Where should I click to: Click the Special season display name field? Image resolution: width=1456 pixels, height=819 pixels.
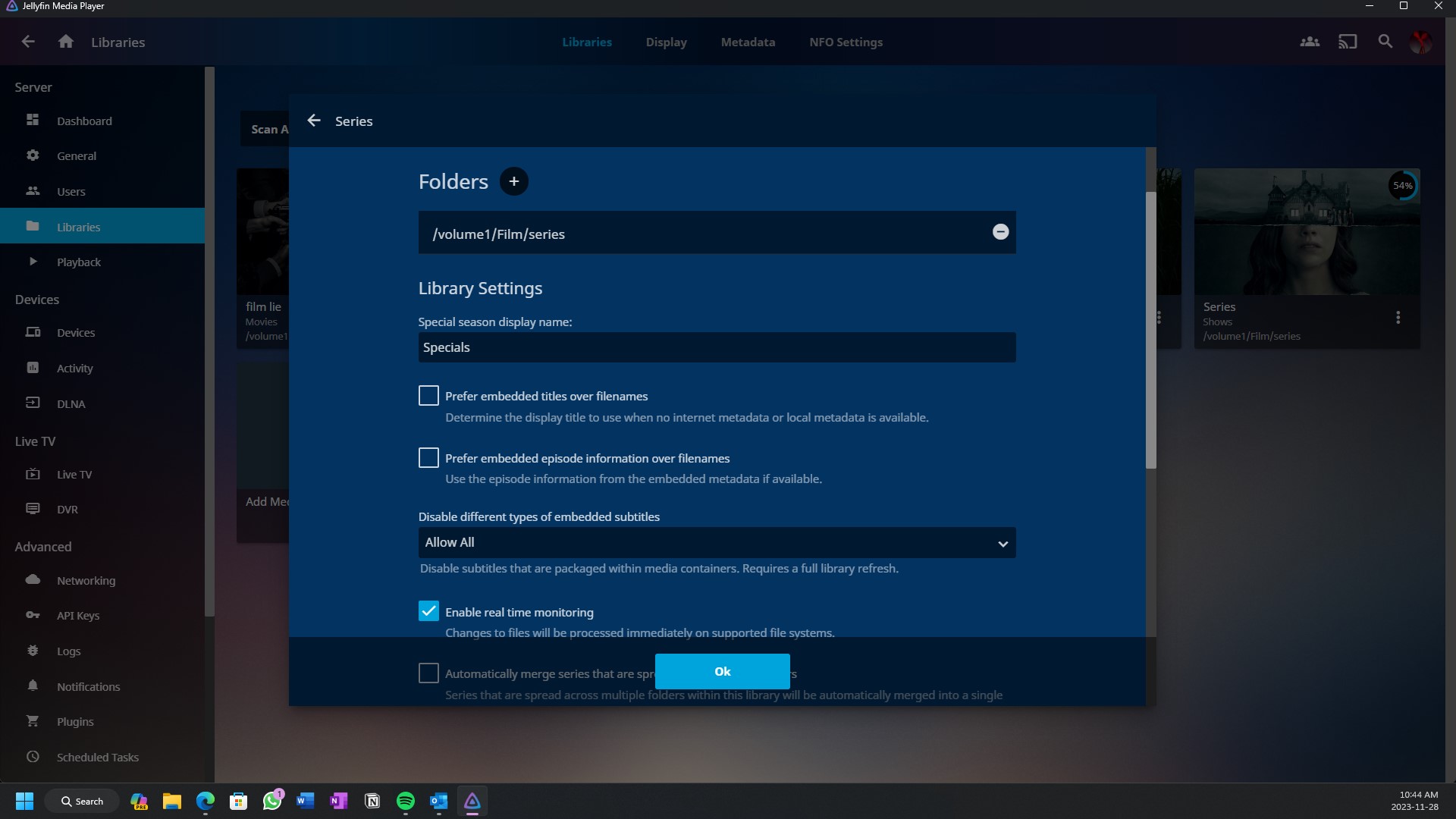717,347
